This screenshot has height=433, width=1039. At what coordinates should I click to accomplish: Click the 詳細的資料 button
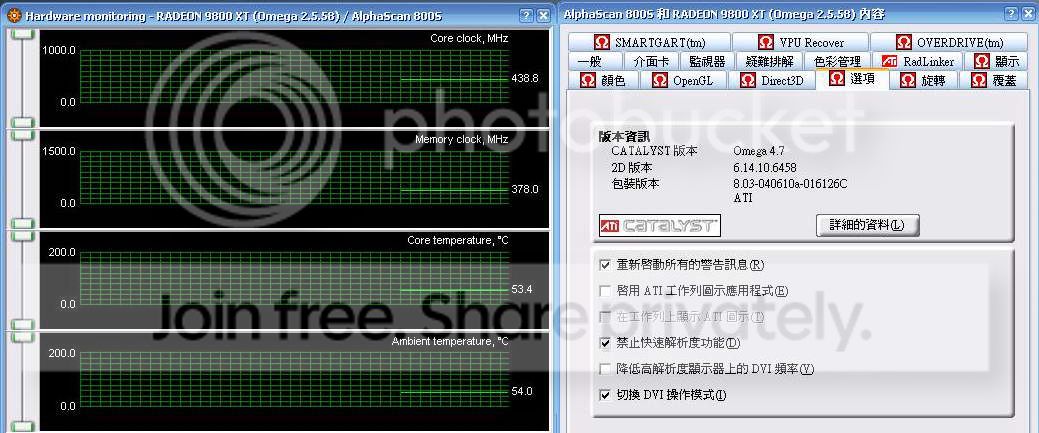(867, 225)
